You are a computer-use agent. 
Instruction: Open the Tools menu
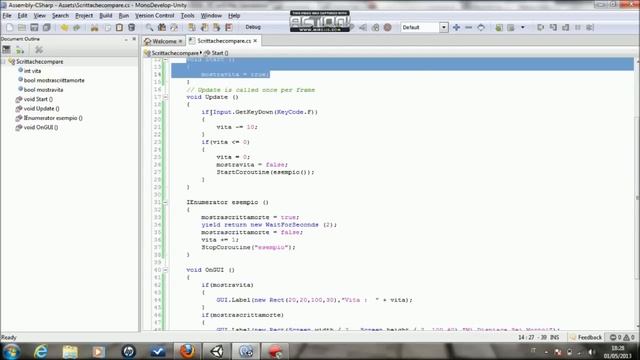tap(187, 16)
